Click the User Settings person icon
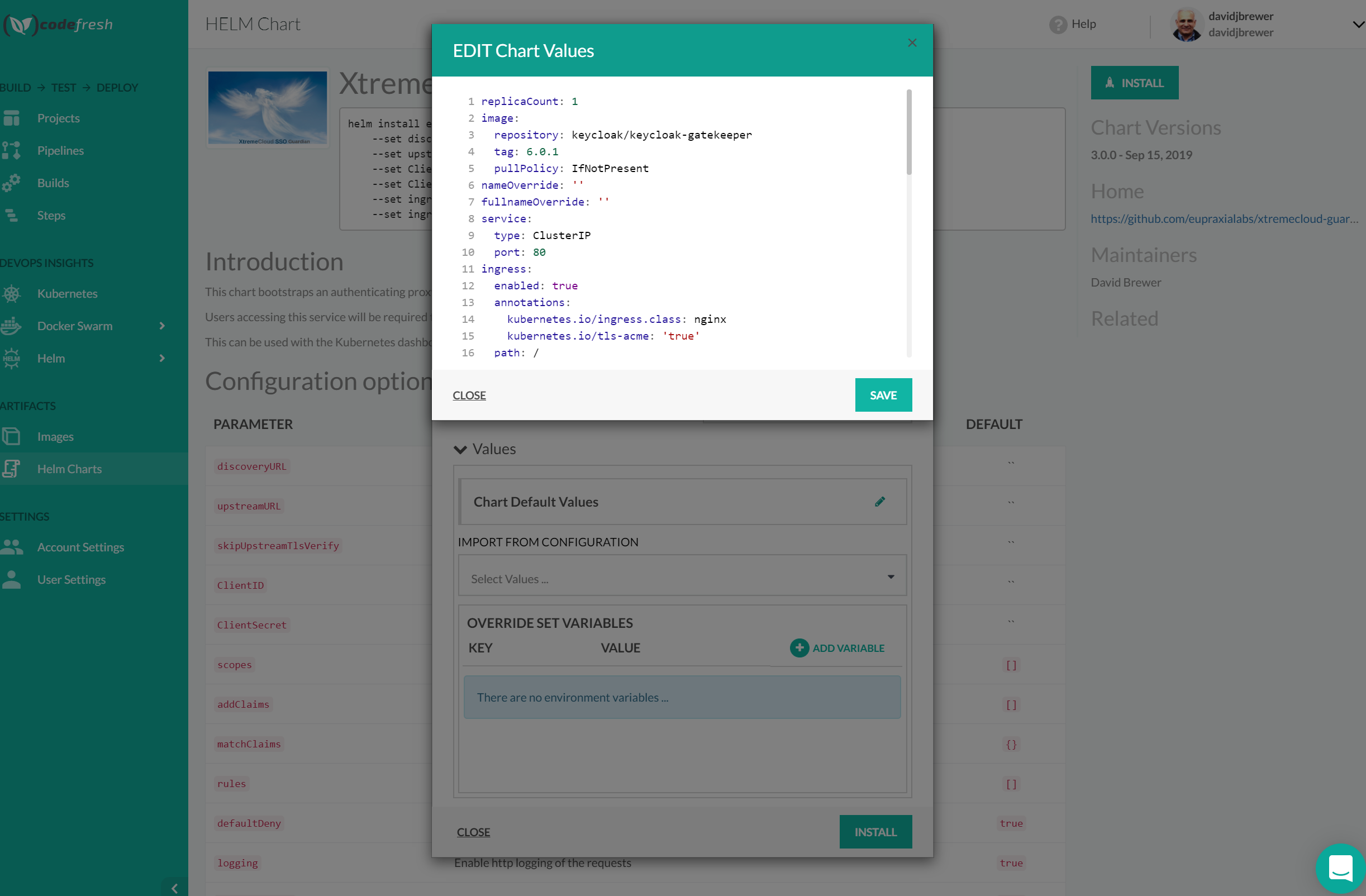Viewport: 1366px width, 896px height. [x=12, y=579]
